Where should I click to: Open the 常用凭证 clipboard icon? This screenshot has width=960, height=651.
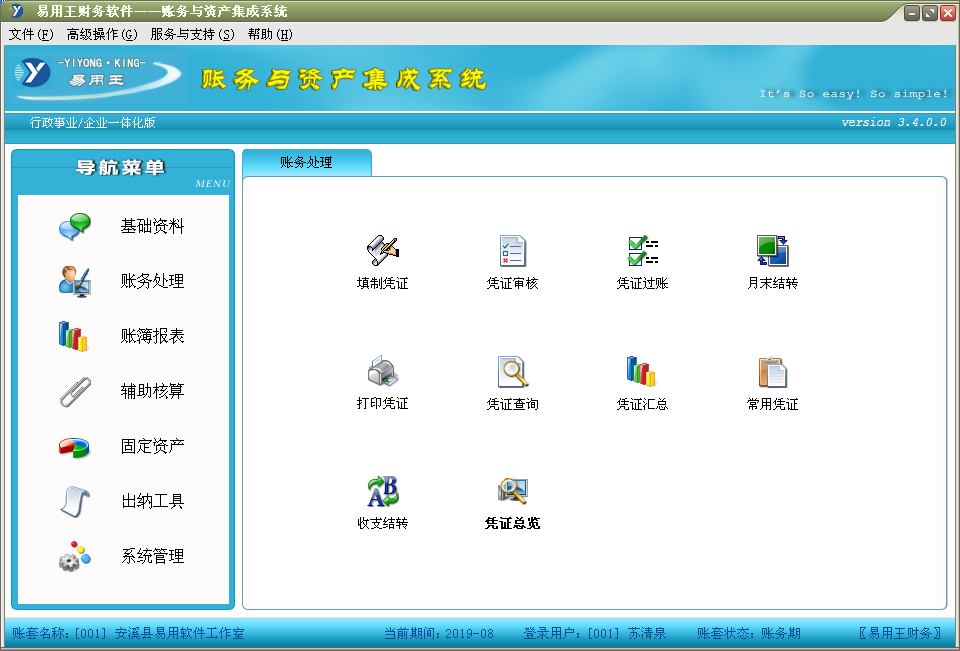click(773, 371)
